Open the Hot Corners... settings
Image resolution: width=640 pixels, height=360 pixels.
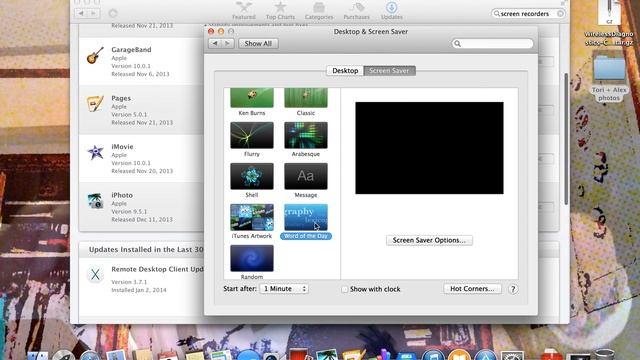click(x=472, y=289)
